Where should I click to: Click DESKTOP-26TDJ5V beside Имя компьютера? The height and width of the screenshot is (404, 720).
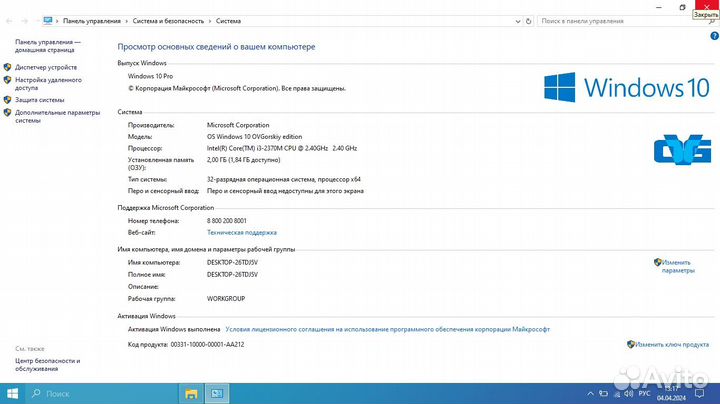click(232, 263)
